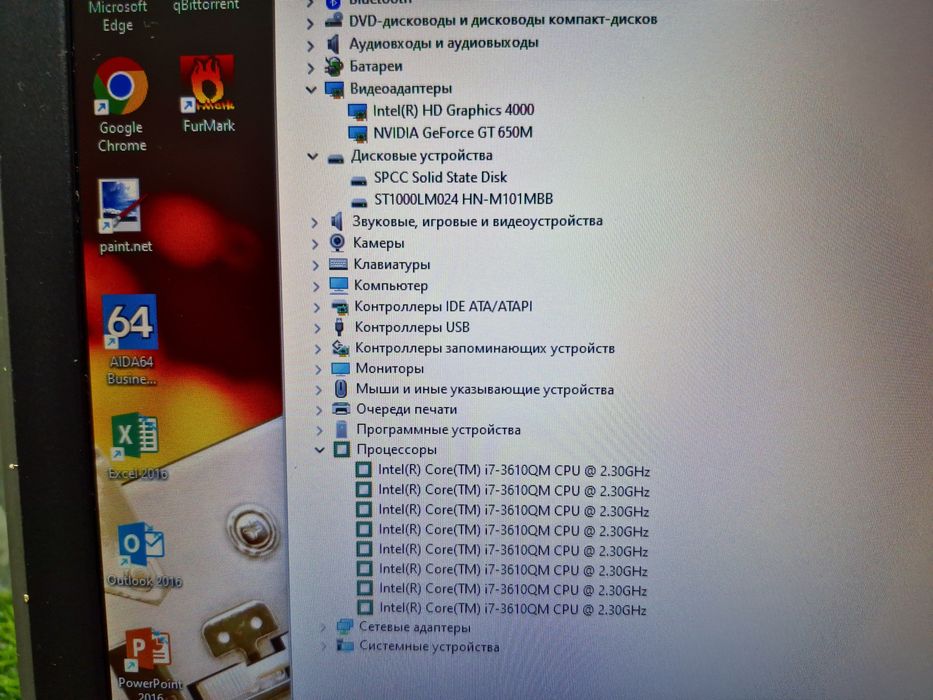Viewport: 933px width, 700px height.
Task: Expand the Контроллеры USB category
Action: coord(317,329)
